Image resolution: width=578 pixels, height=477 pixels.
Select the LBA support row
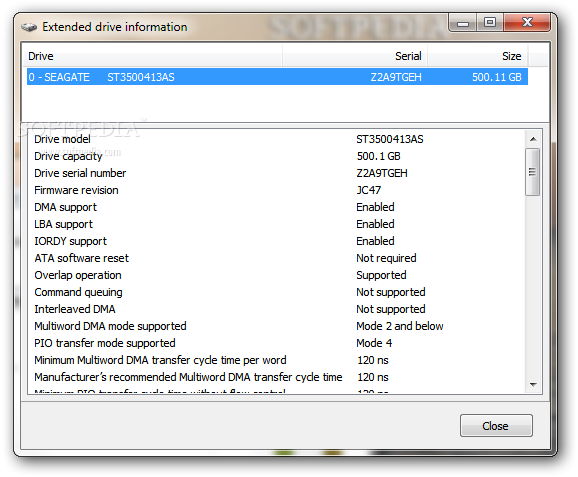tap(276, 224)
